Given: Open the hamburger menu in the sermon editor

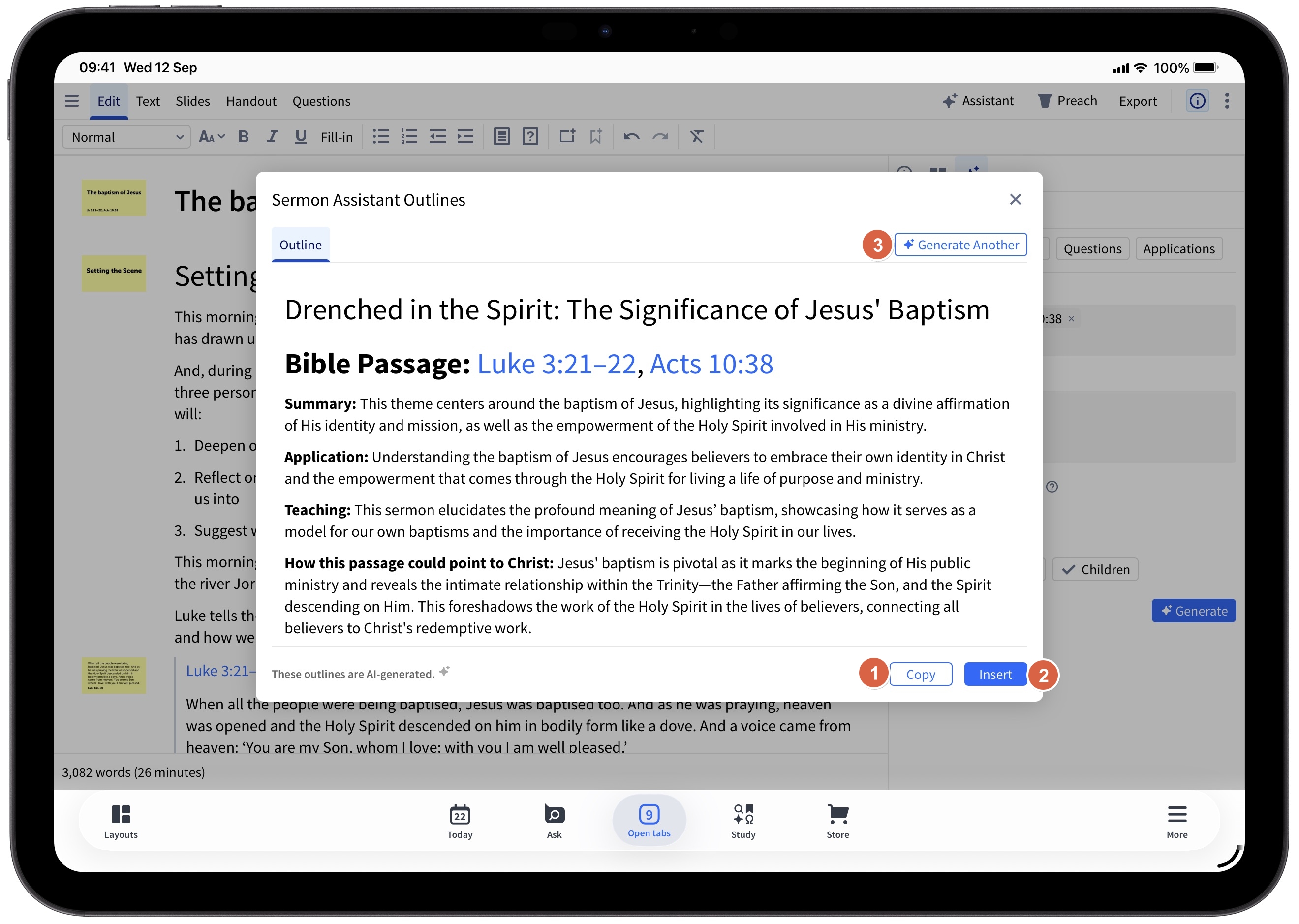Looking at the screenshot, I should pyautogui.click(x=72, y=101).
